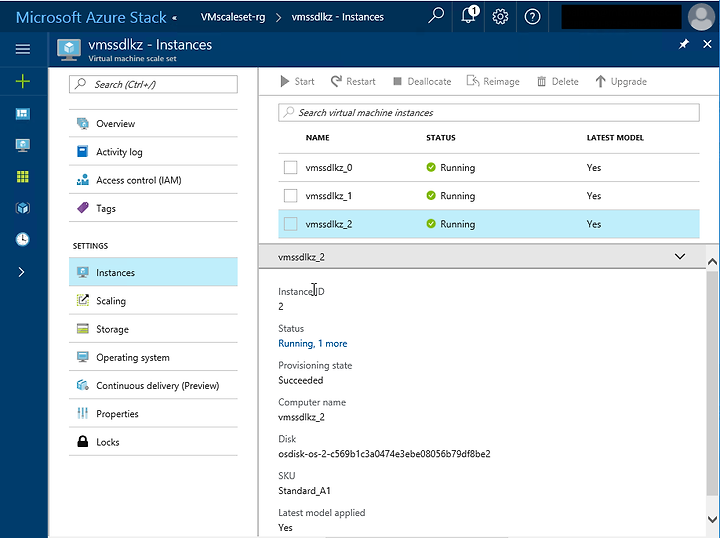The image size is (720, 538).
Task: Open all resources grid icon in sidebar
Action: [22, 176]
